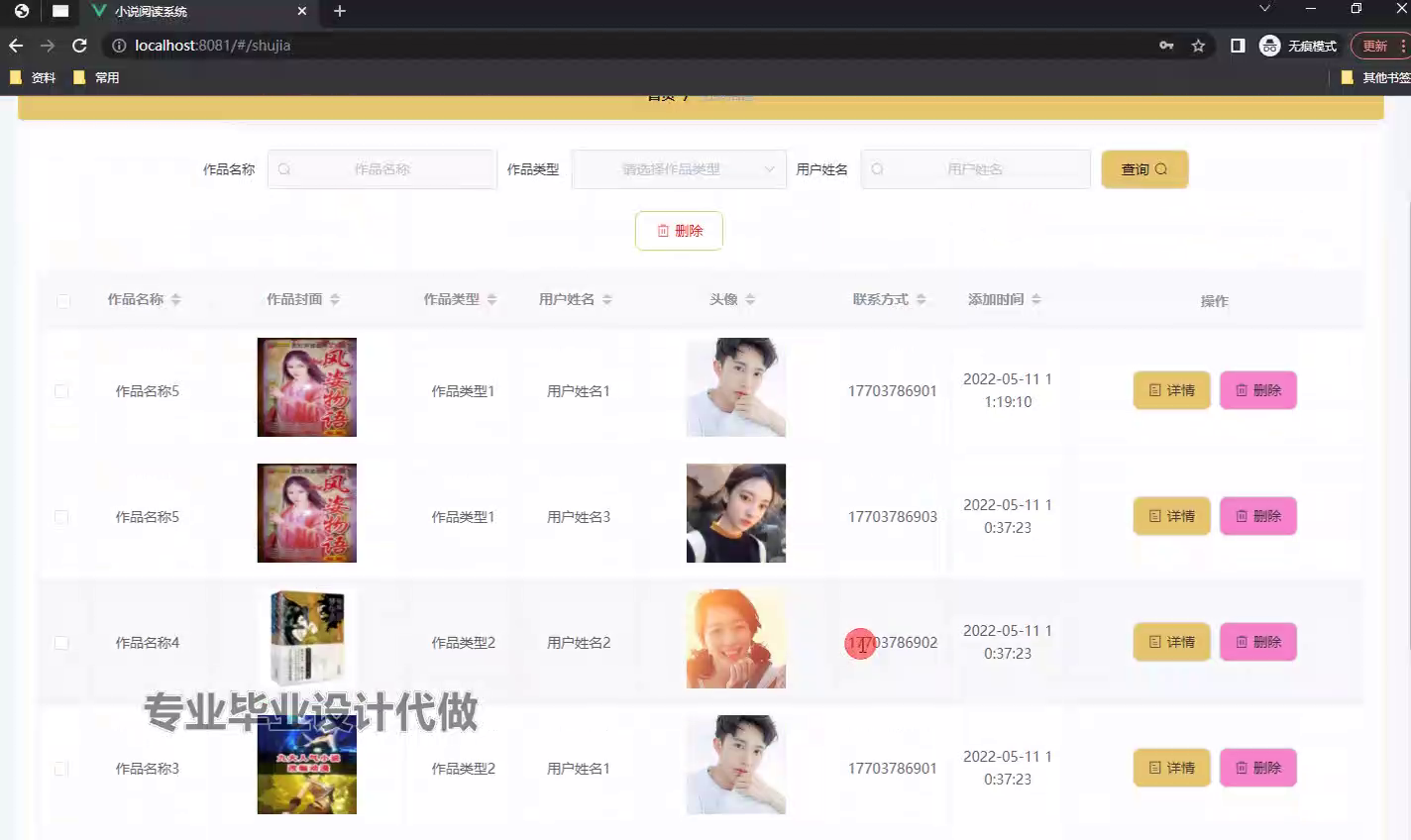Delete the 用户姓名3 row
The height and width of the screenshot is (840, 1411).
1258,516
